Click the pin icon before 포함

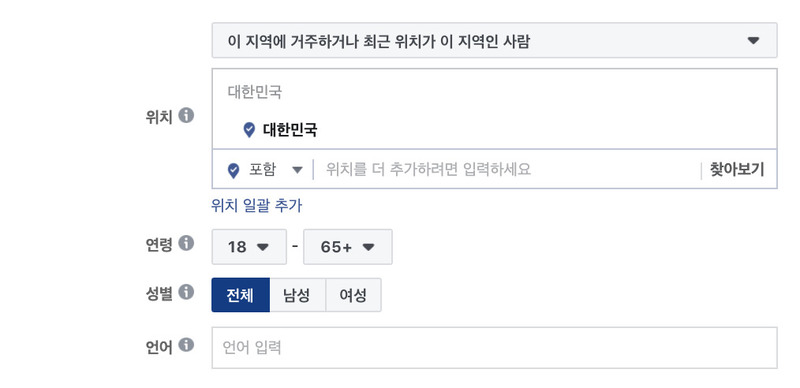click(x=233, y=170)
